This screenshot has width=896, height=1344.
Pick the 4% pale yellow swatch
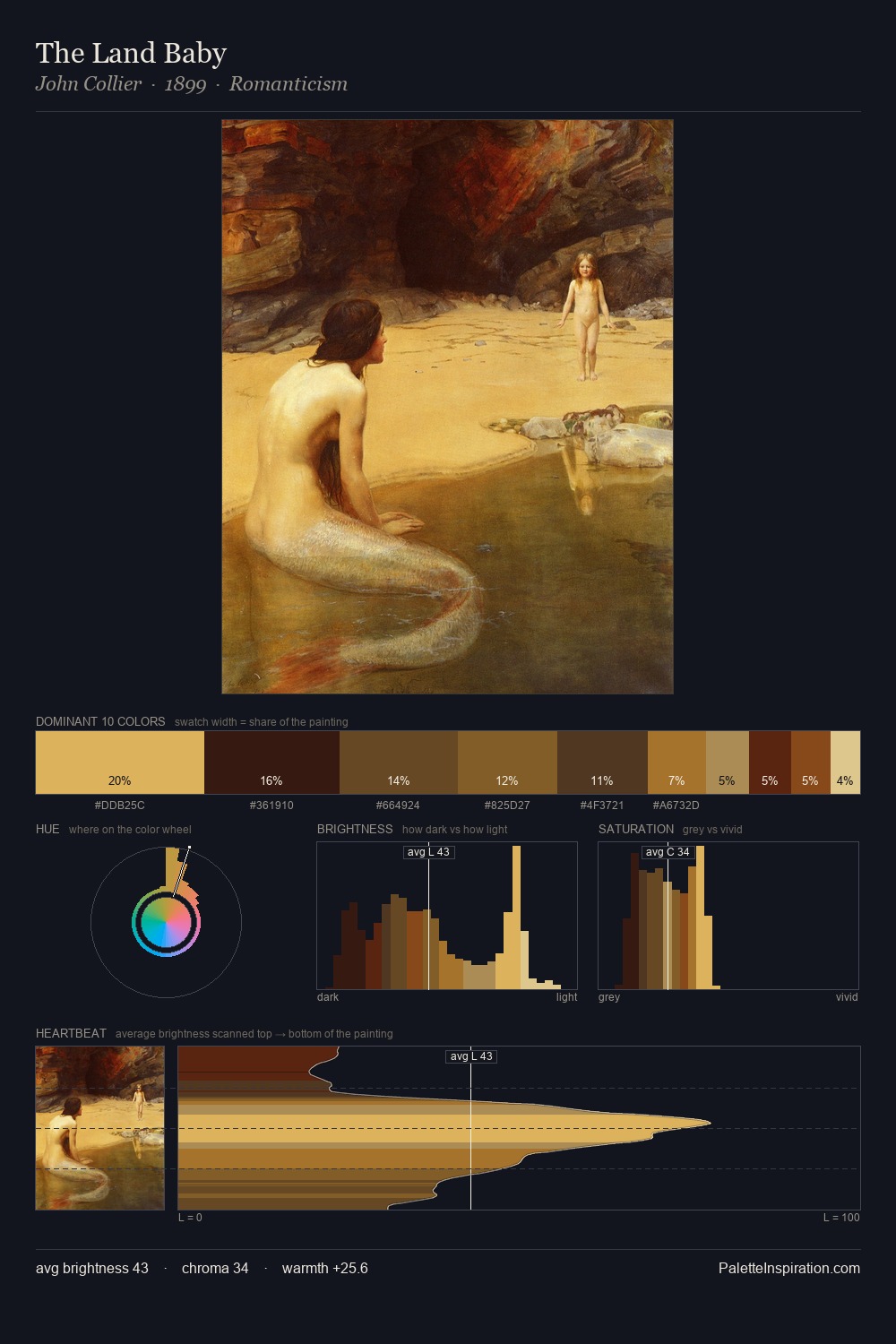coord(845,762)
